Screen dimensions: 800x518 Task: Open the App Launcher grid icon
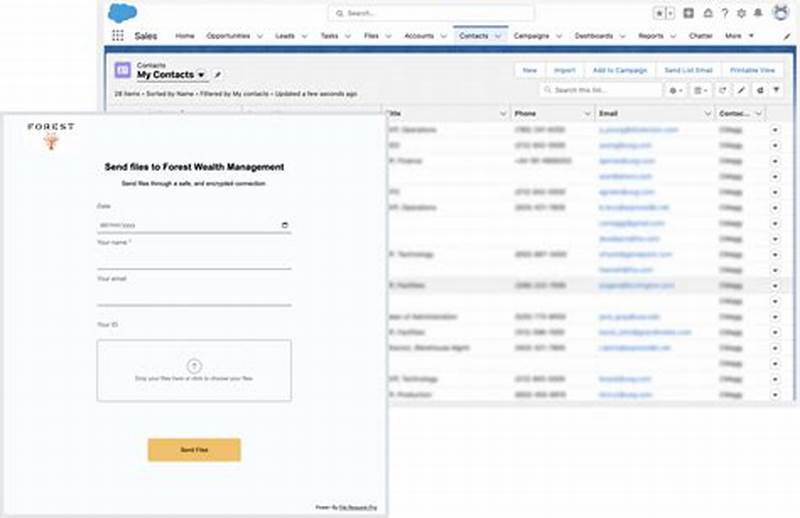118,36
